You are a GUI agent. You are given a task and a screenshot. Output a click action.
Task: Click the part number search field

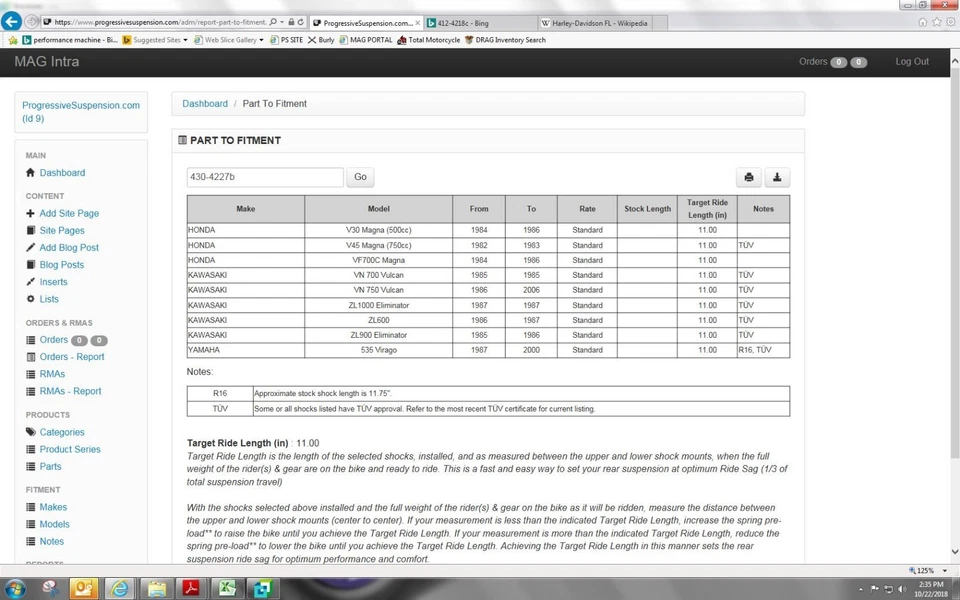[264, 177]
